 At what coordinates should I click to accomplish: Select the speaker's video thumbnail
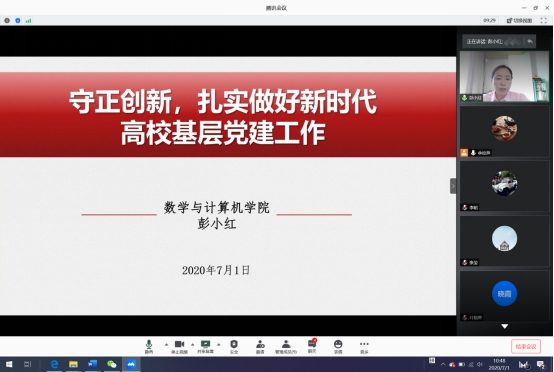tap(504, 76)
